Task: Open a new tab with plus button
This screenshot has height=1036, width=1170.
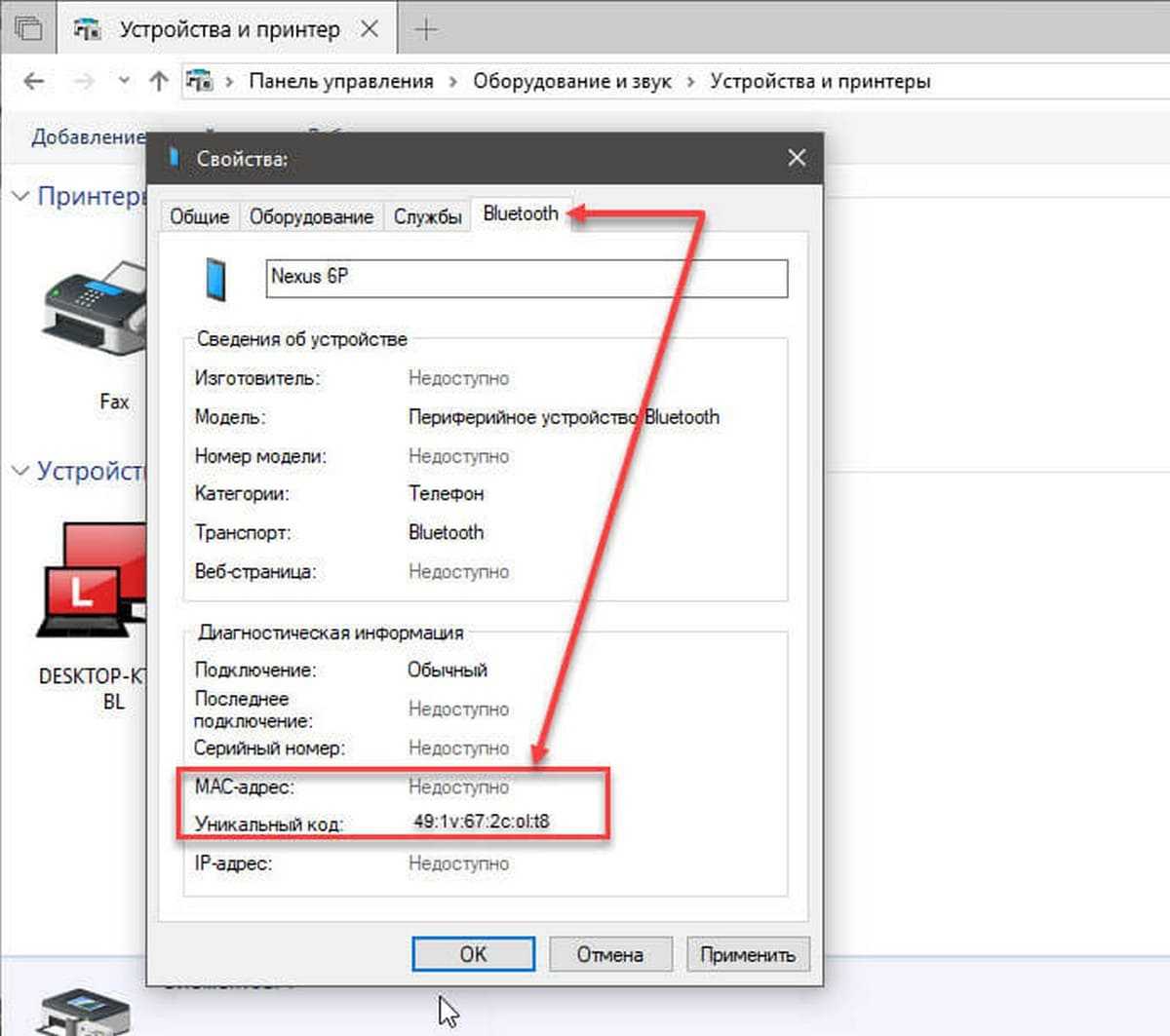Action: pos(426,30)
